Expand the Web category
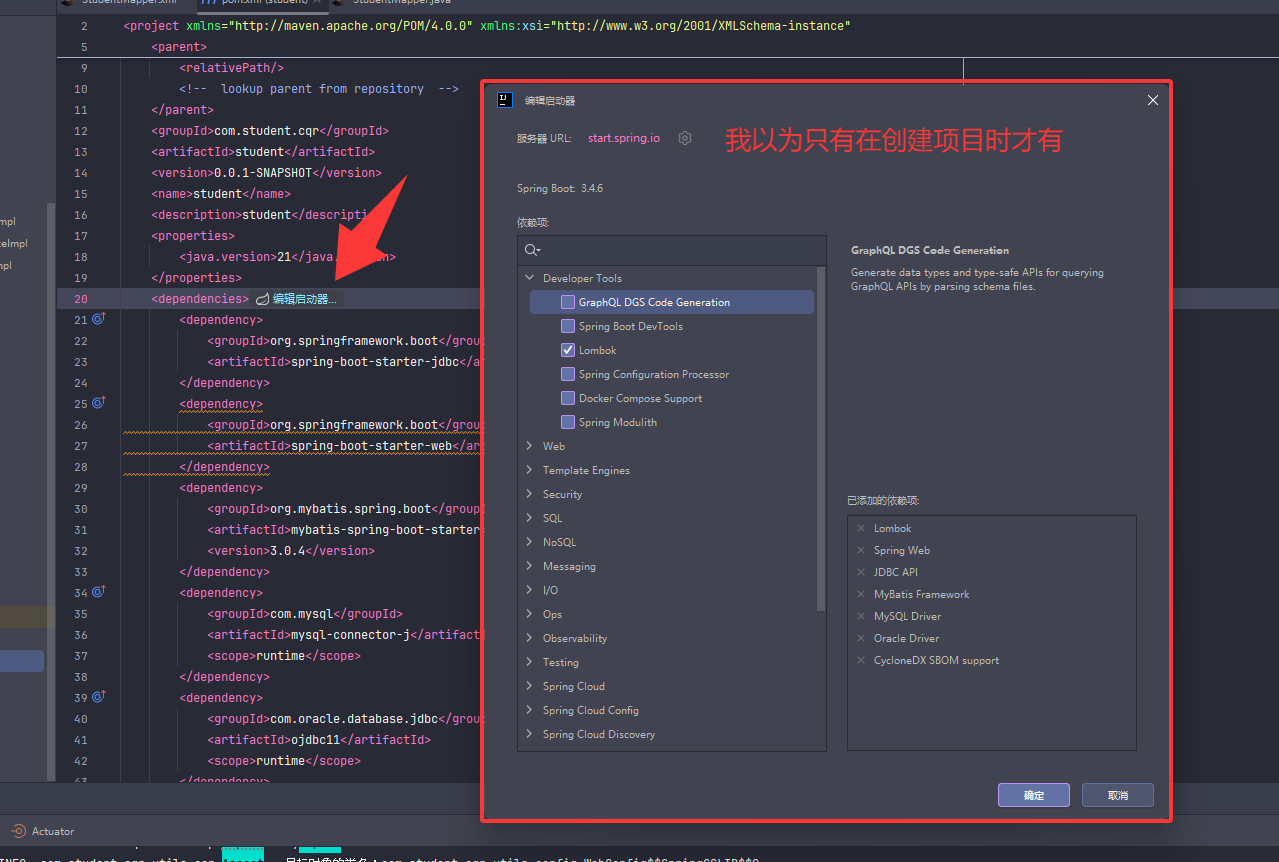The image size is (1279, 862). click(x=530, y=446)
